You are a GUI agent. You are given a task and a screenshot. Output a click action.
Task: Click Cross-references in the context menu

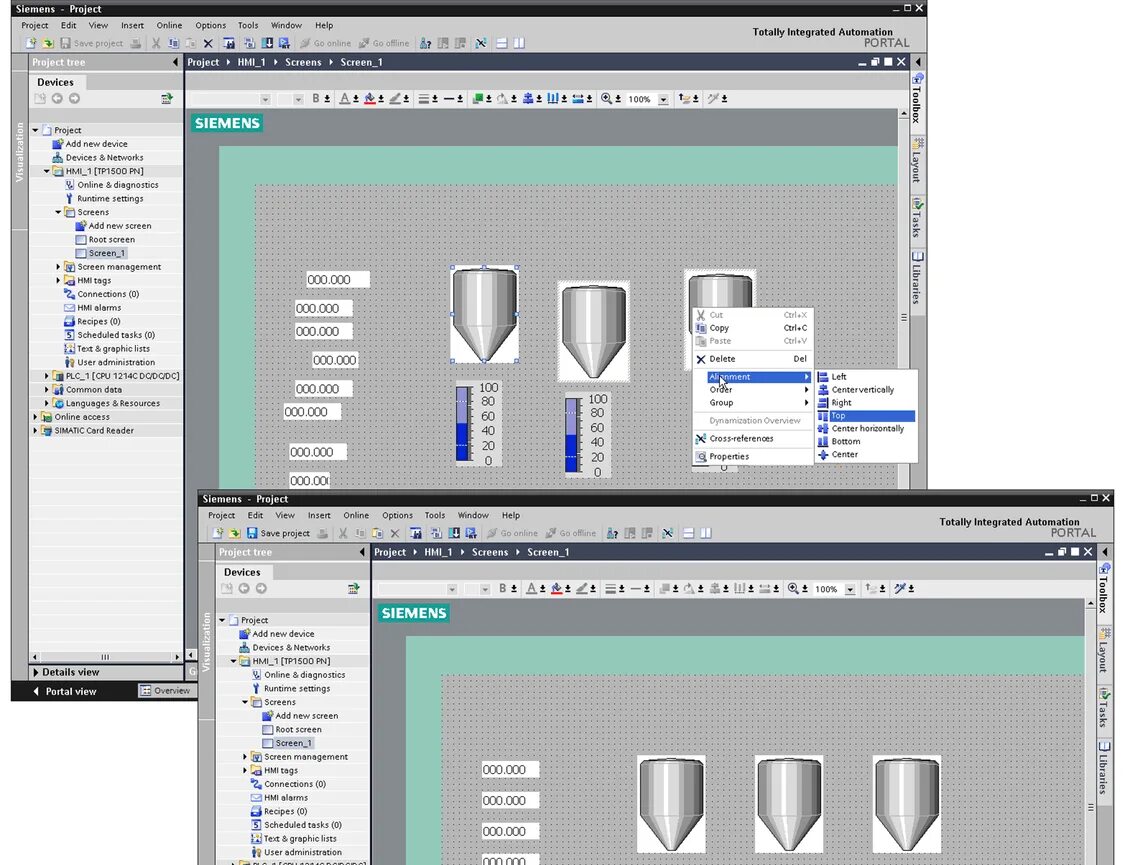point(752,438)
